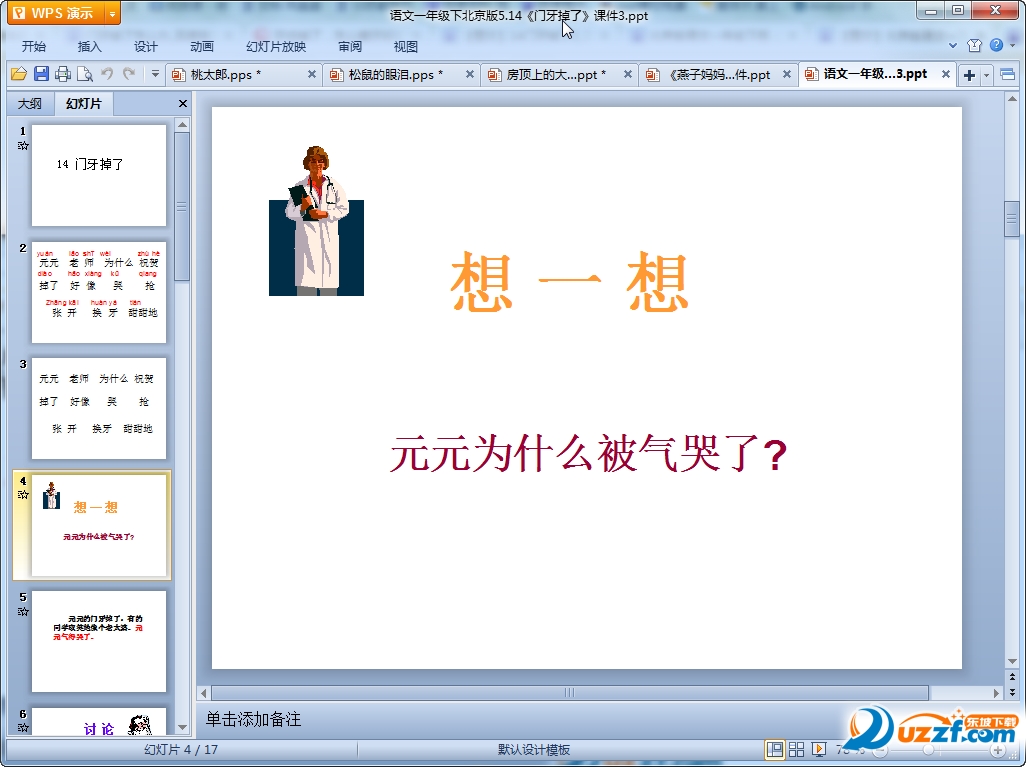Viewport: 1026px width, 767px height.
Task: Open the 设计 menu tab
Action: [146, 46]
